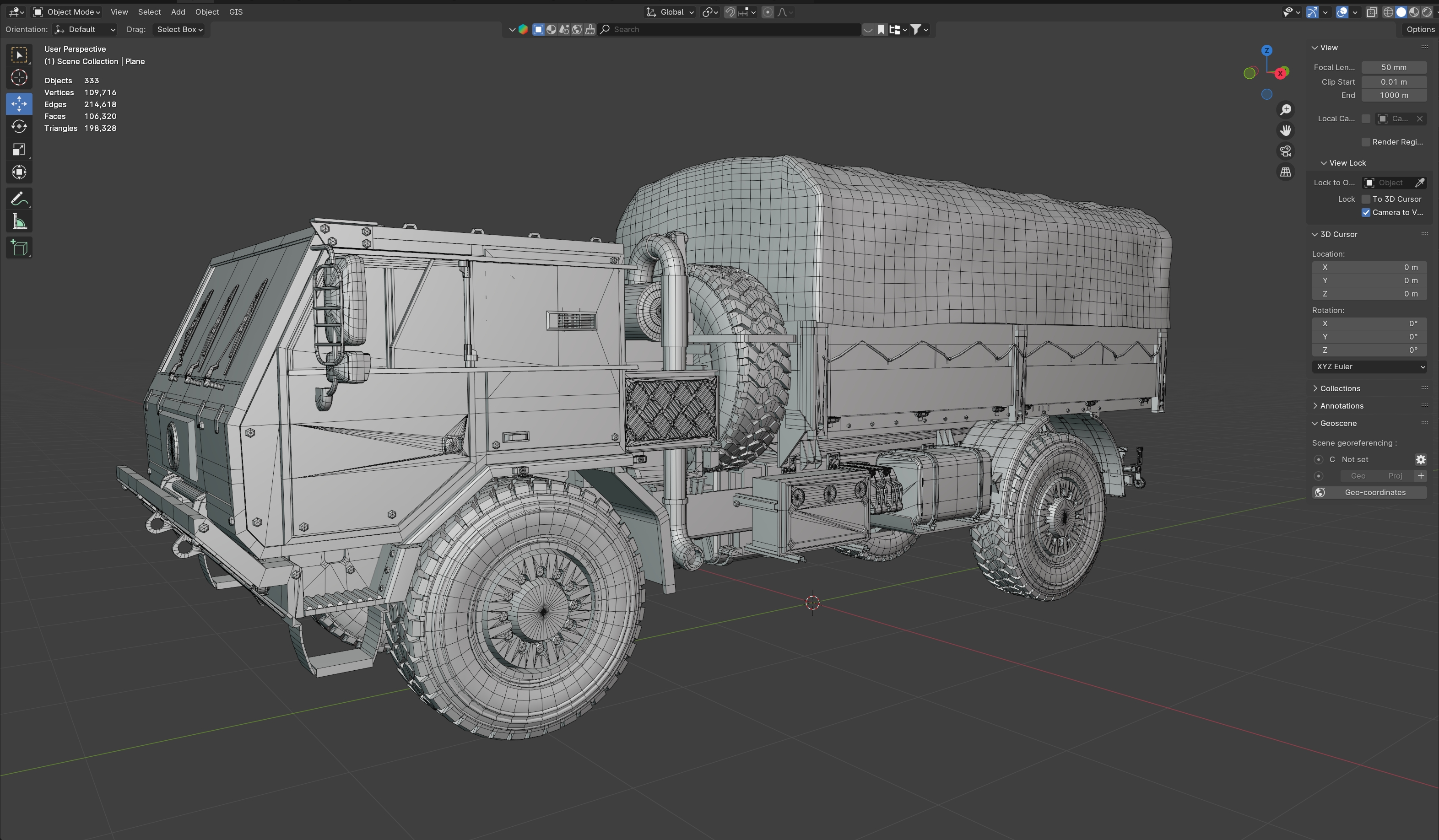Select the Add Cube tool
Viewport: 1439px width, 840px height.
pos(19,248)
